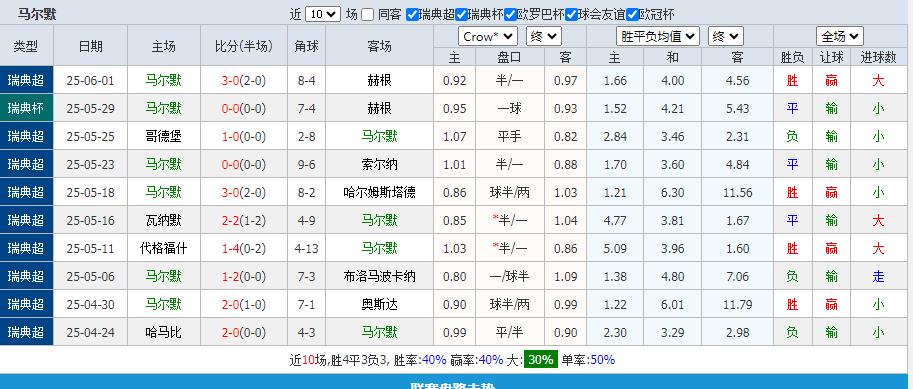
Task: Click the 让球 column header
Action: 831,56
